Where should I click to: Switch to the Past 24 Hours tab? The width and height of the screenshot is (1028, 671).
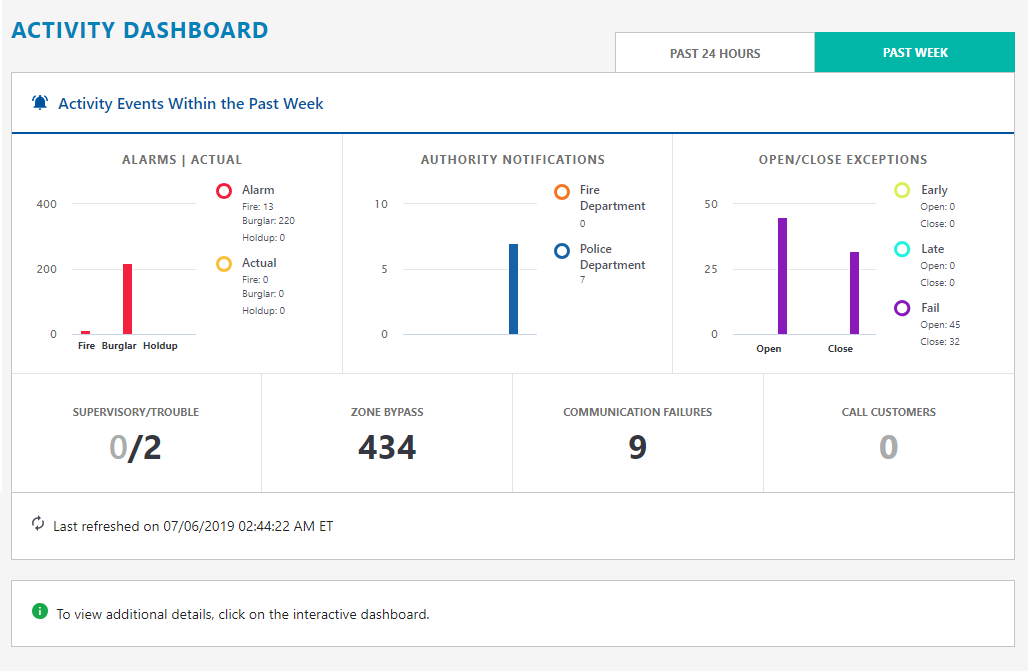(x=715, y=53)
